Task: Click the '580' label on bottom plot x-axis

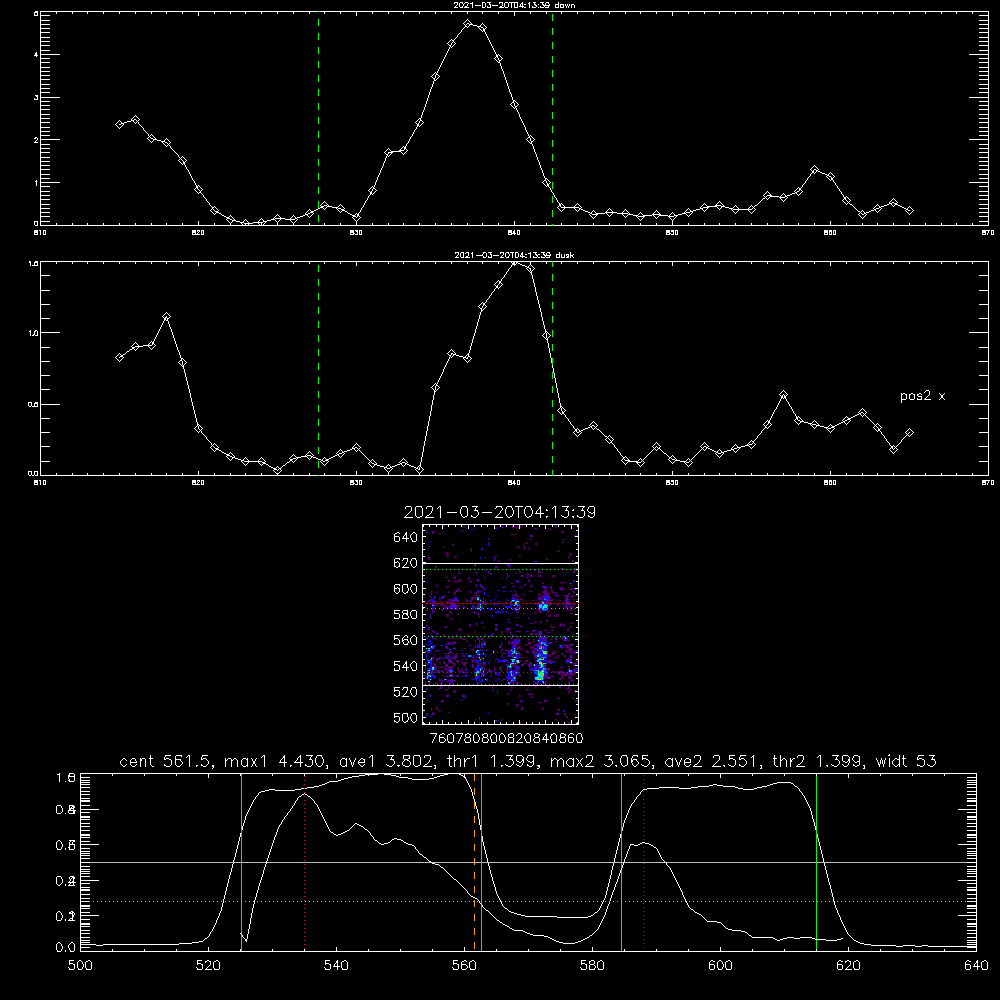Action: click(592, 966)
